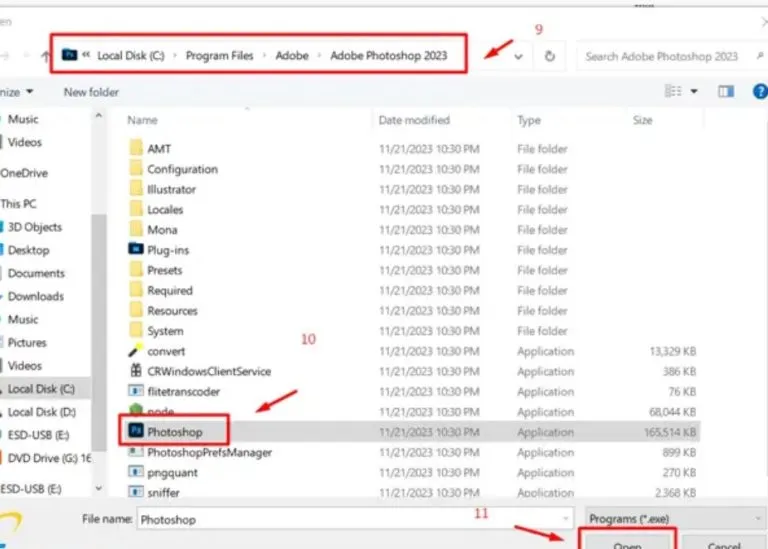Click the Configuration folder icon

[136, 168]
